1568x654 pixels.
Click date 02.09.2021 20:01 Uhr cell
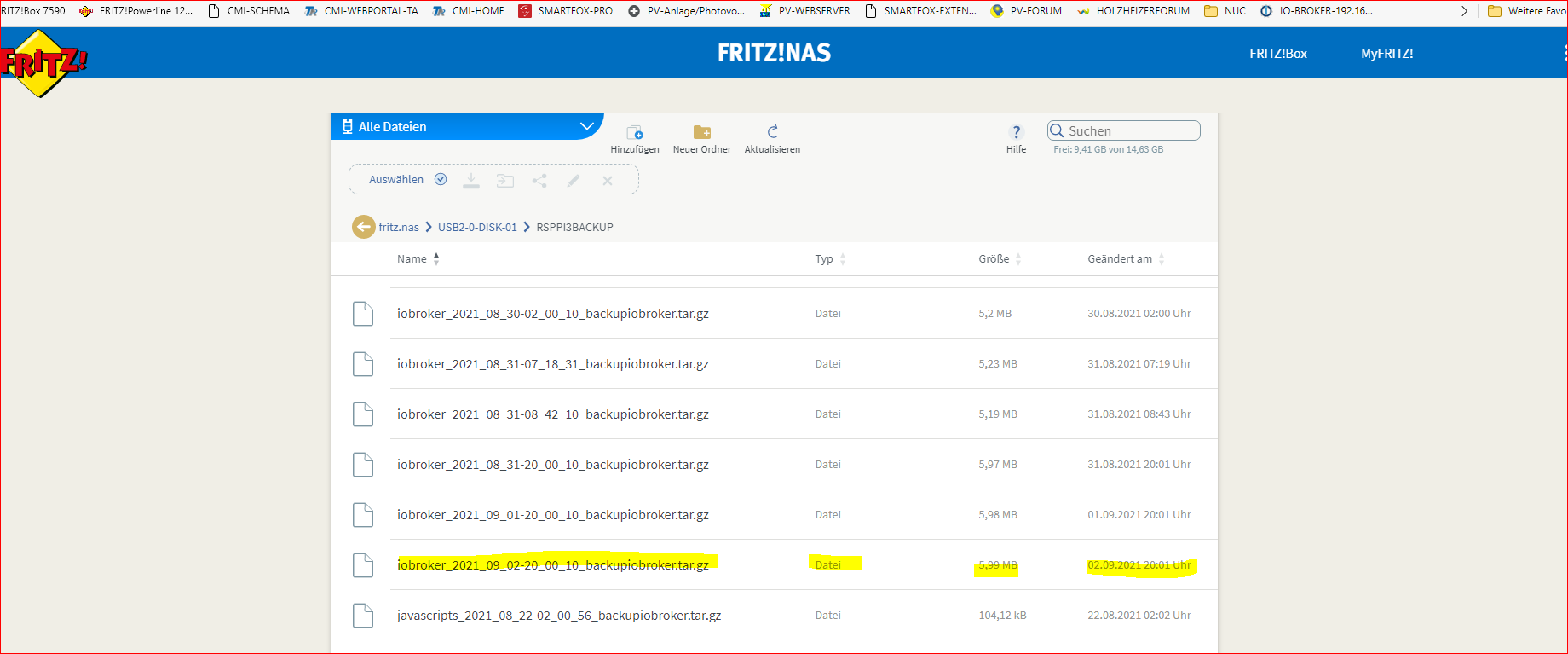pos(1139,565)
